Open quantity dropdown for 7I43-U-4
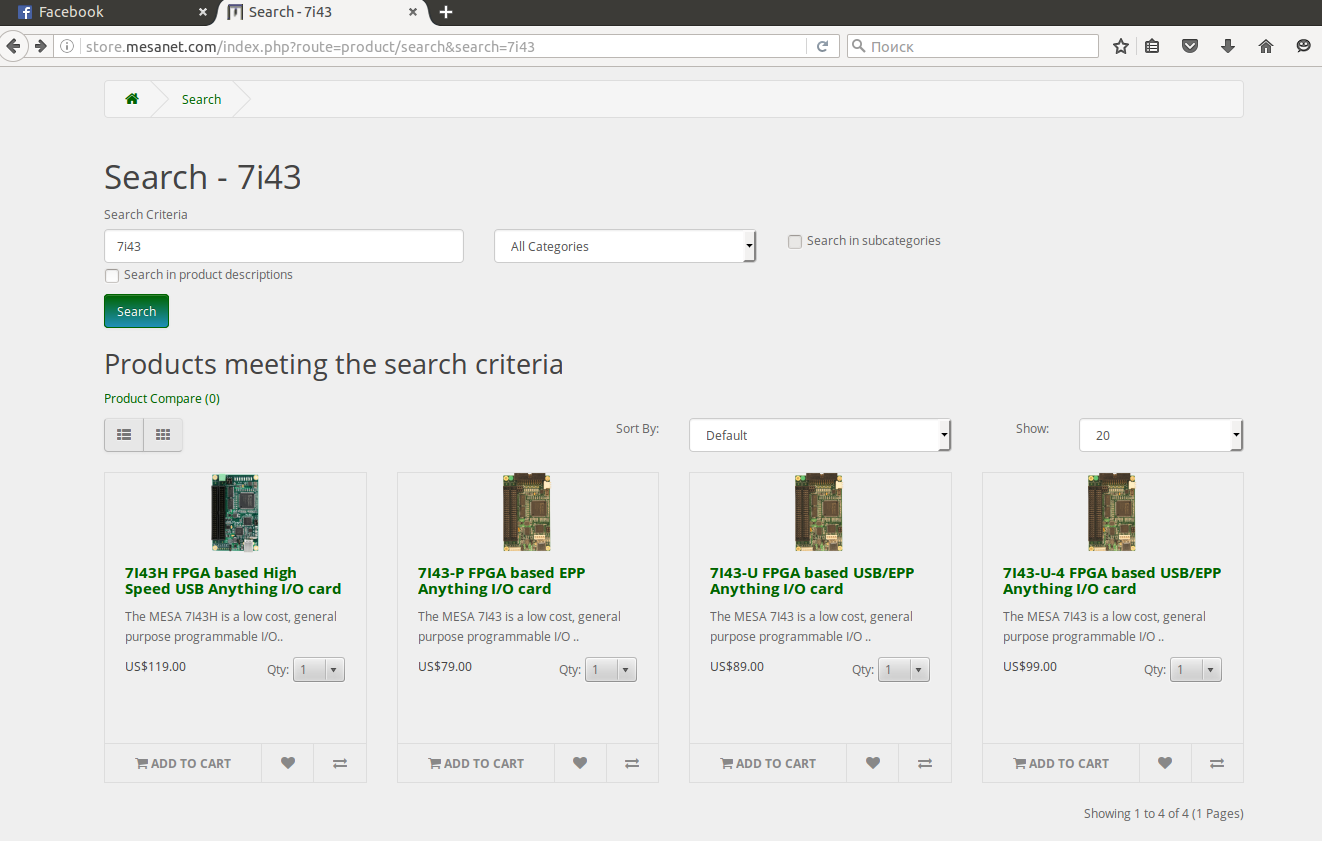Image resolution: width=1322 pixels, height=841 pixels. (x=1196, y=670)
